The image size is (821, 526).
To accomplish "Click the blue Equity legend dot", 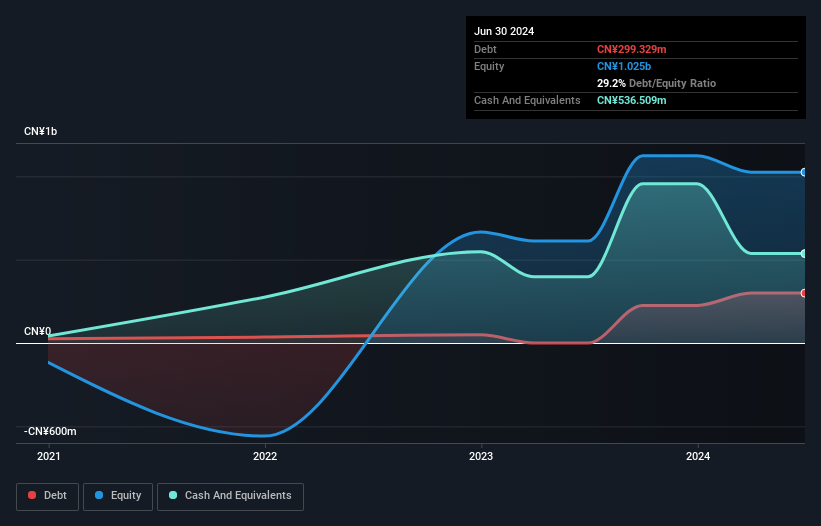I will pyautogui.click(x=99, y=495).
